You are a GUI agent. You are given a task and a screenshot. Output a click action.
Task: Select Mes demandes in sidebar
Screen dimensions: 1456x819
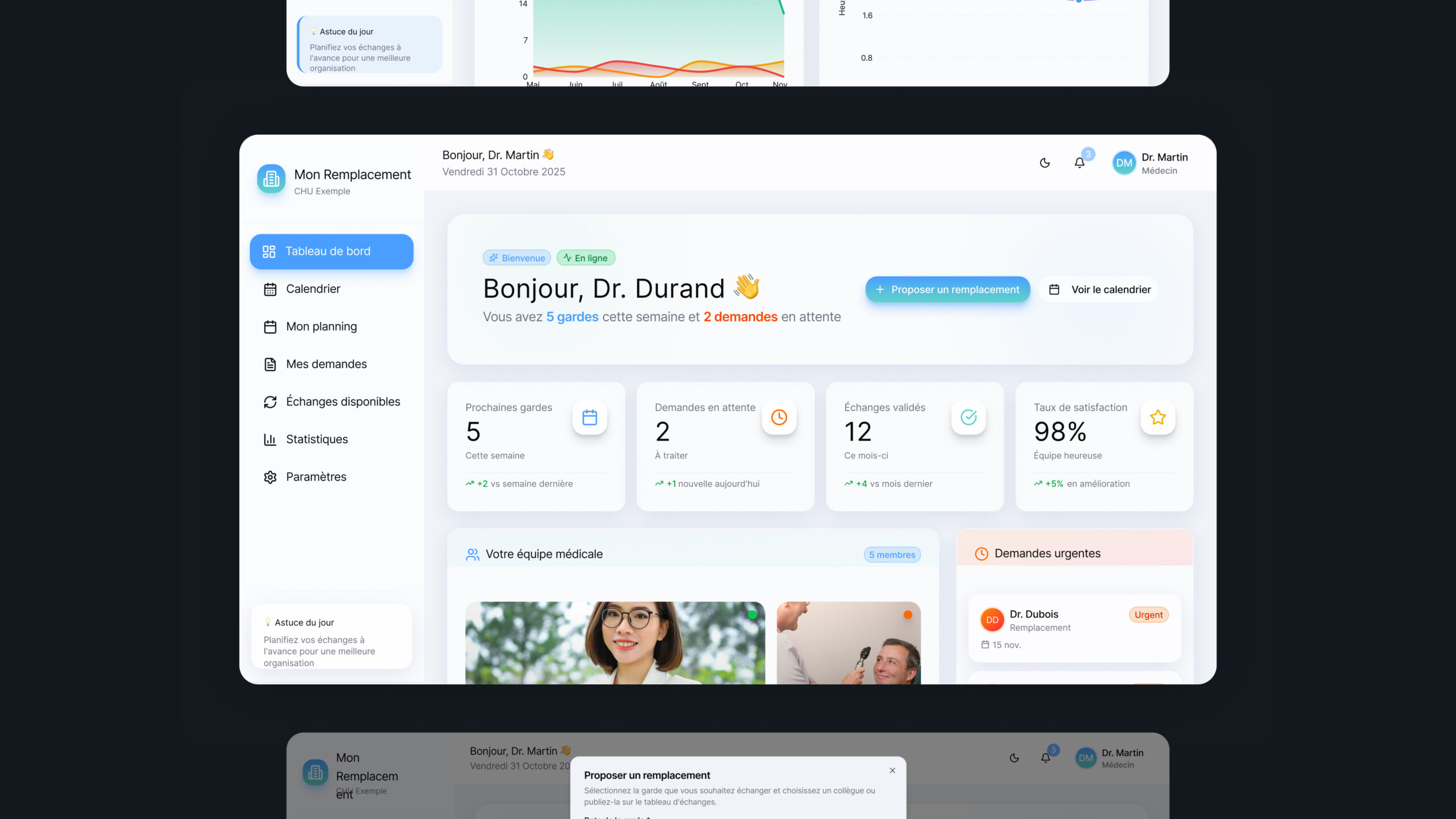point(326,364)
